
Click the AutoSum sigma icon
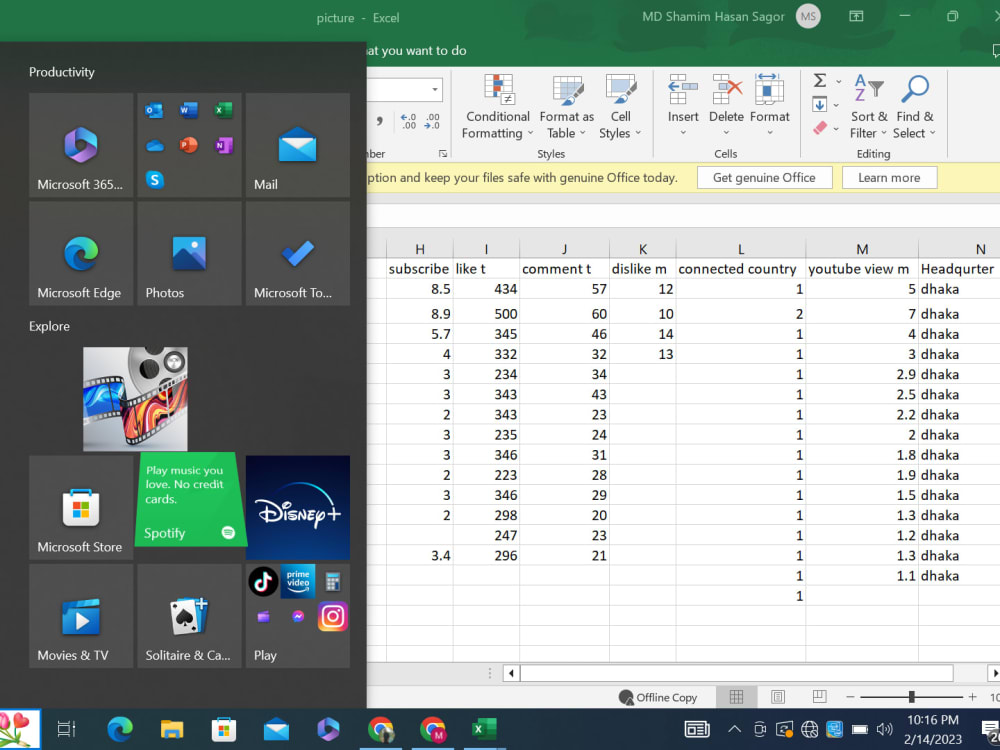click(x=820, y=80)
